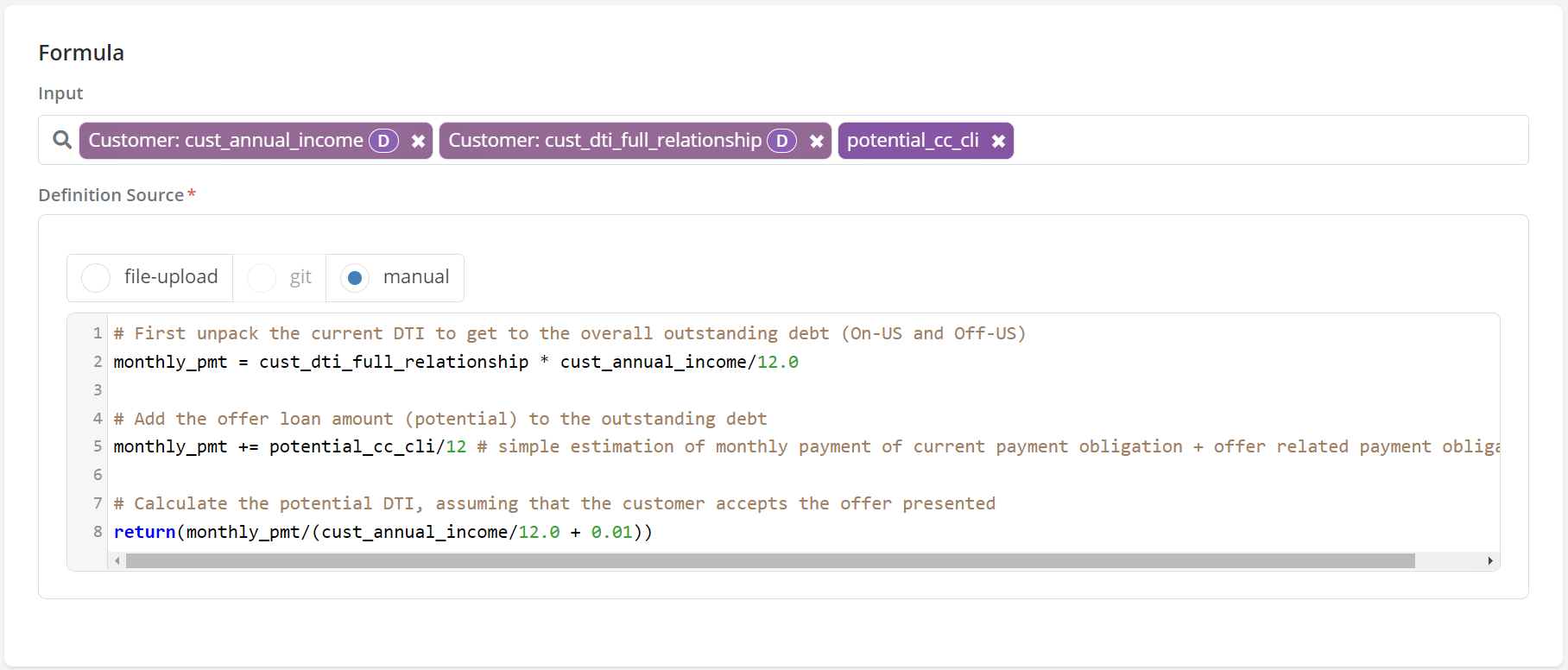Remove the potential_cc_cli input tag
Screen dimensions: 1568x670
(998, 141)
